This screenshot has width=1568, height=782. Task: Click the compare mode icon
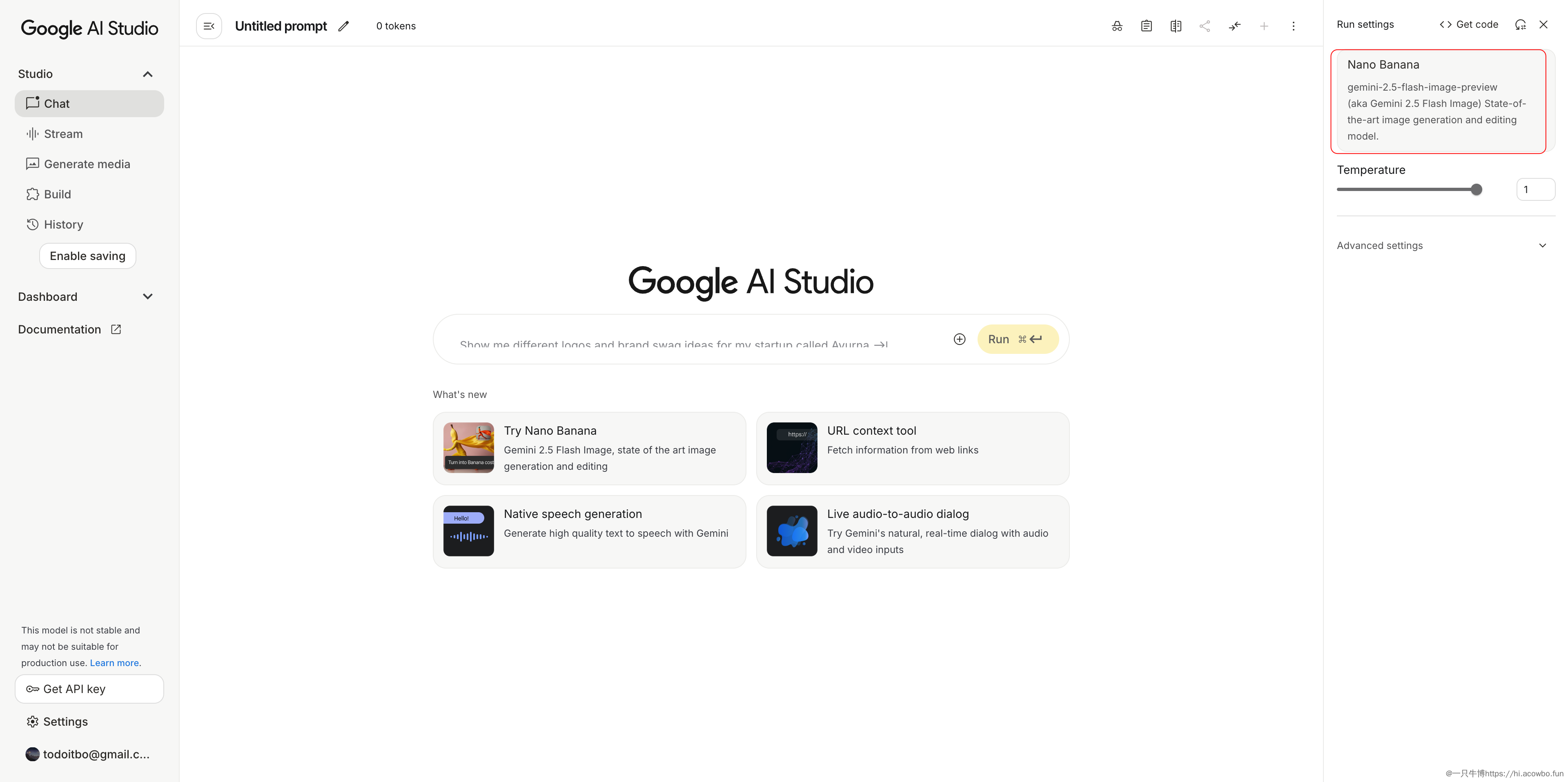[x=1176, y=26]
